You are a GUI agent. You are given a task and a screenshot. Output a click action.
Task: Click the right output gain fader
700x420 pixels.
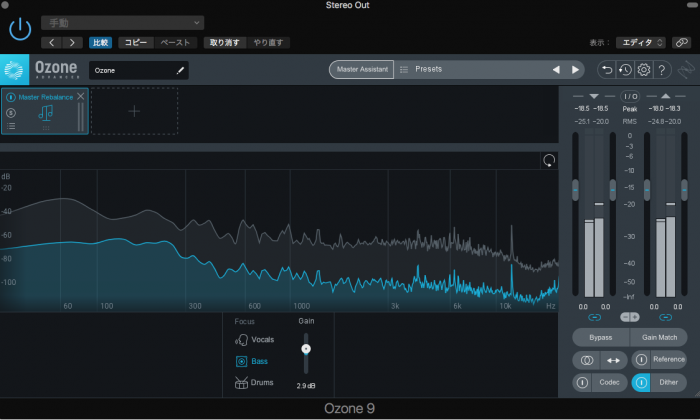684,190
